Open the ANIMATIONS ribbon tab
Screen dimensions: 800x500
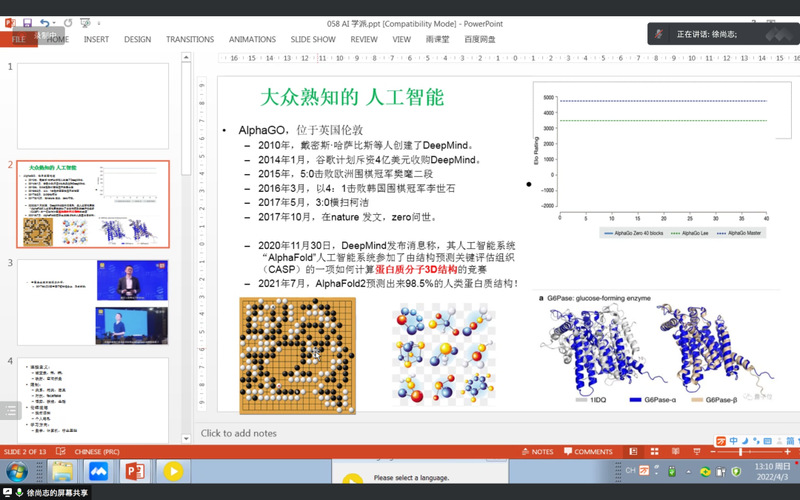(252, 40)
